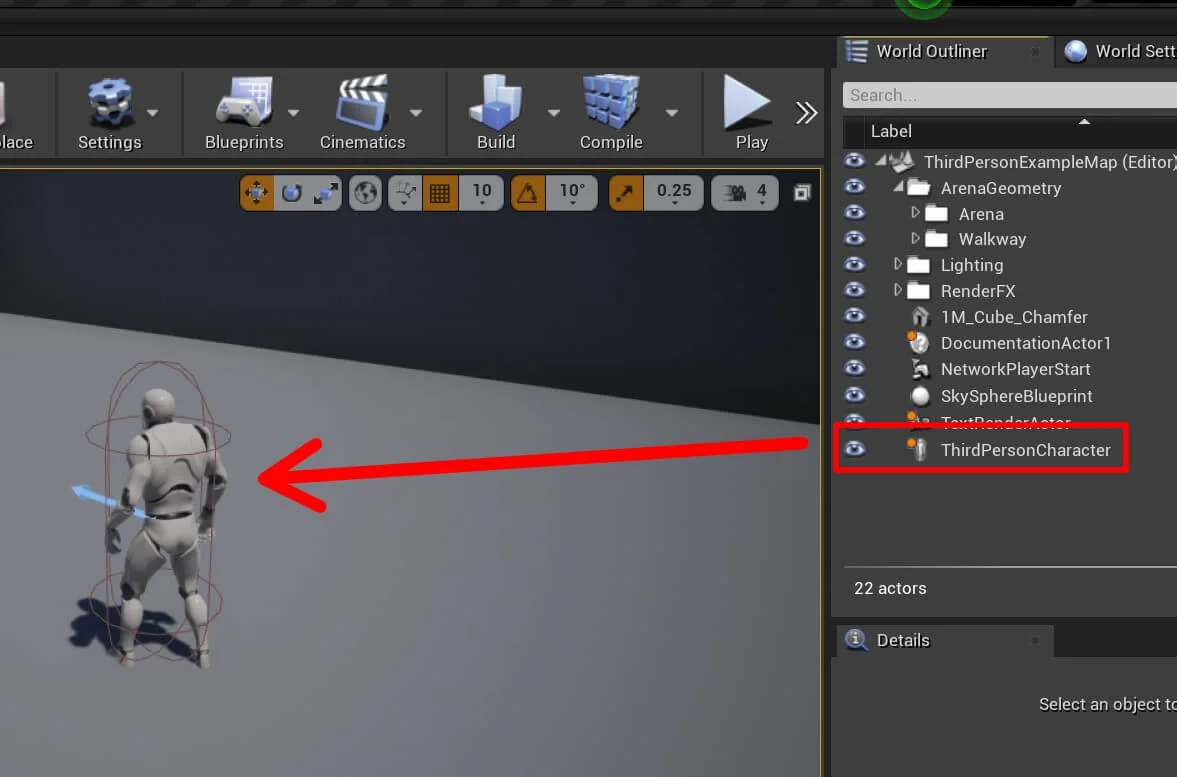
Task: Toggle world/local coordinate system globe icon
Action: pyautogui.click(x=366, y=192)
